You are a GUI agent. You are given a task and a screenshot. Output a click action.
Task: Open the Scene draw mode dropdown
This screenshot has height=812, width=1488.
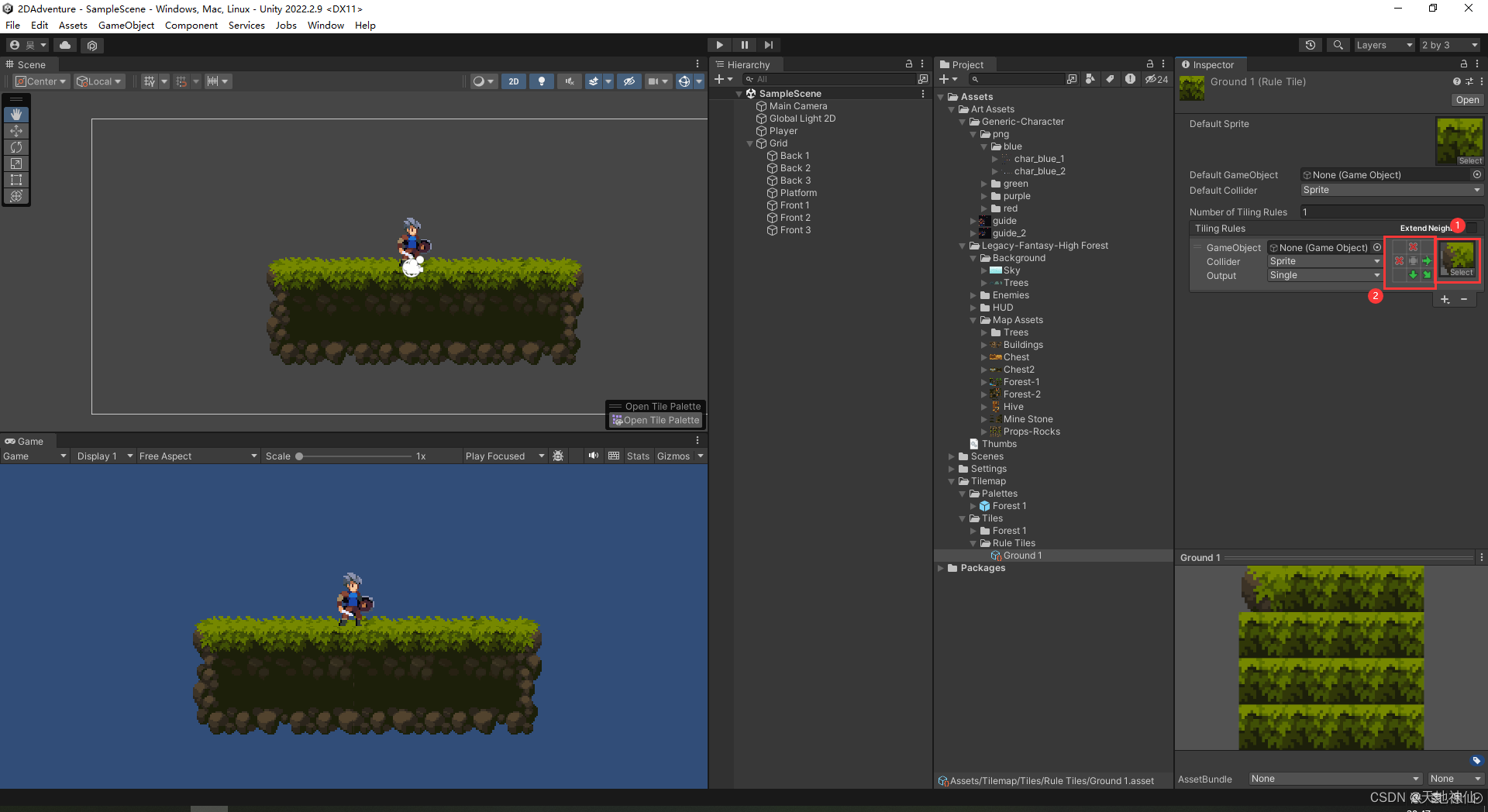click(x=484, y=81)
